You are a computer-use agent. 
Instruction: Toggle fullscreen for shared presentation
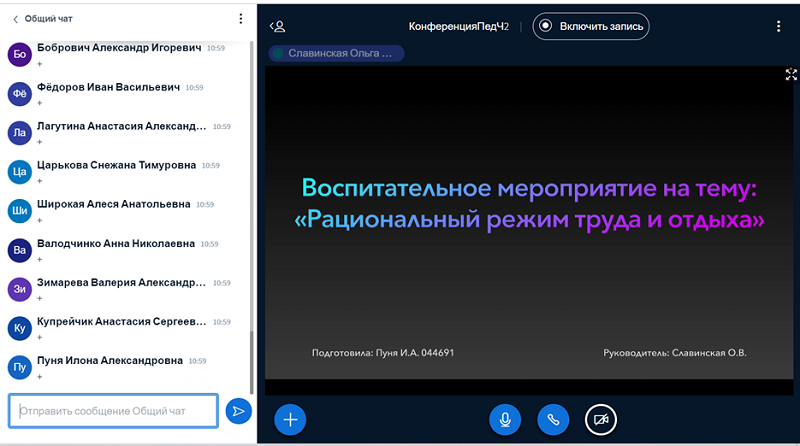pyautogui.click(x=791, y=75)
